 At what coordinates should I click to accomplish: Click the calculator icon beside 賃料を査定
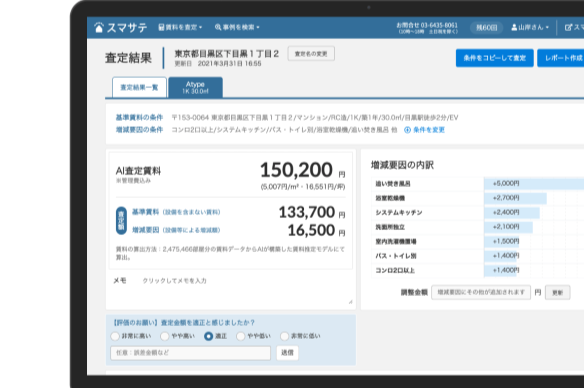tap(161, 27)
